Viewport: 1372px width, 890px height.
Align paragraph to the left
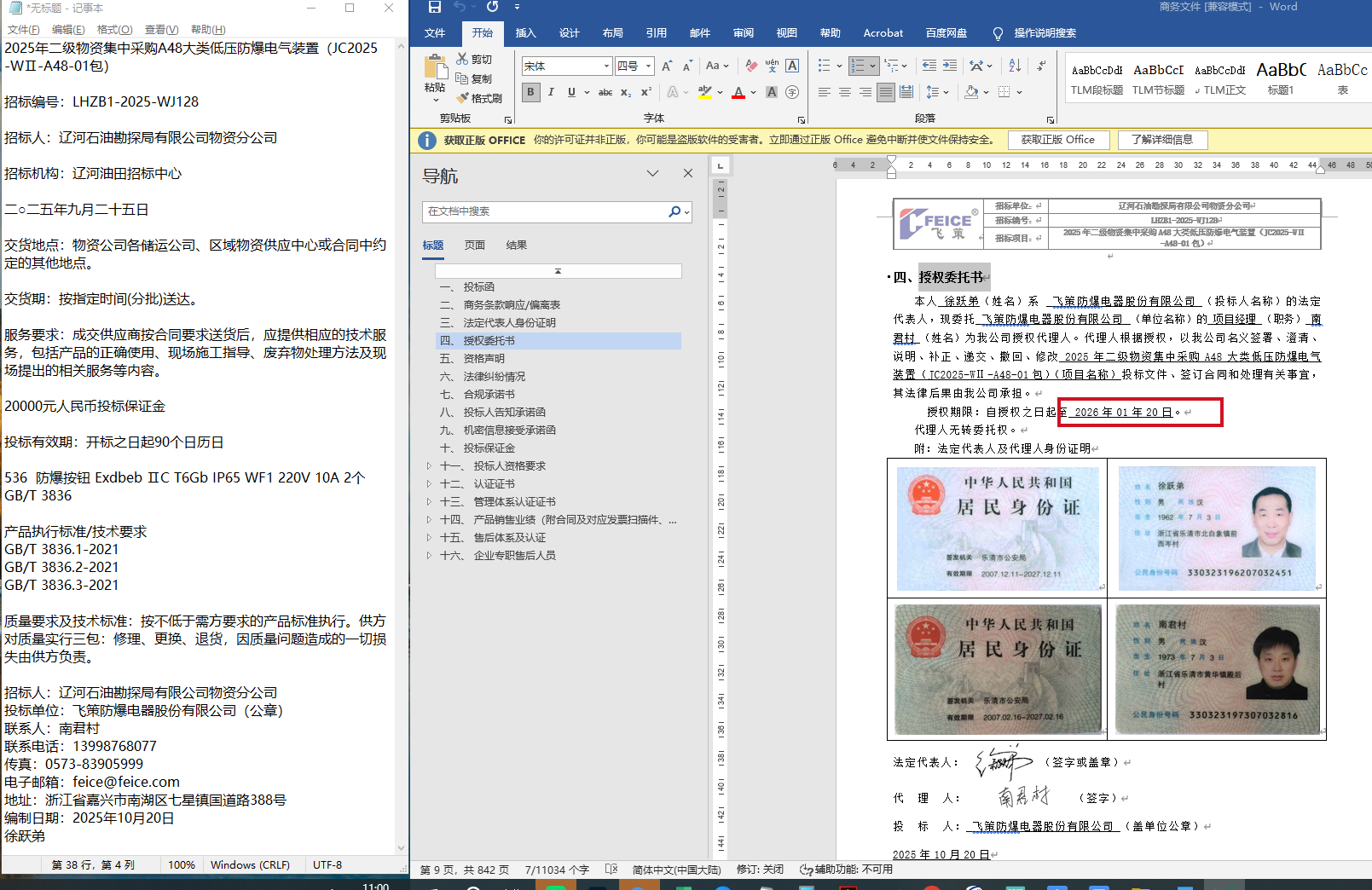824,92
